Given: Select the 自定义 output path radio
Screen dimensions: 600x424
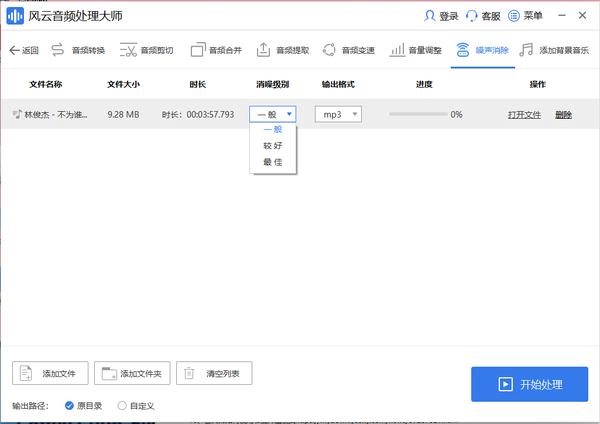Looking at the screenshot, I should tap(122, 405).
